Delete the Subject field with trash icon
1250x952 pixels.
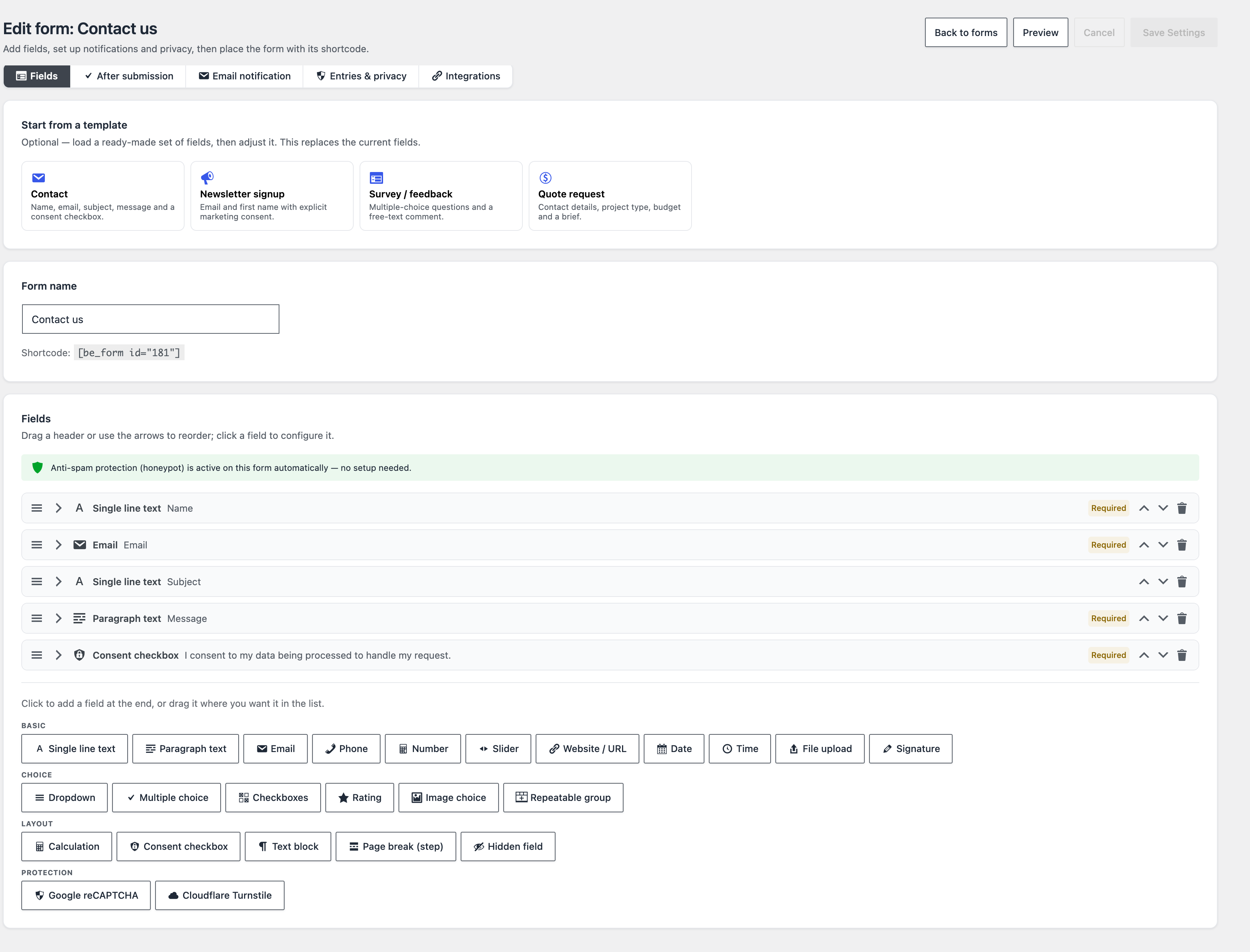coord(1182,582)
